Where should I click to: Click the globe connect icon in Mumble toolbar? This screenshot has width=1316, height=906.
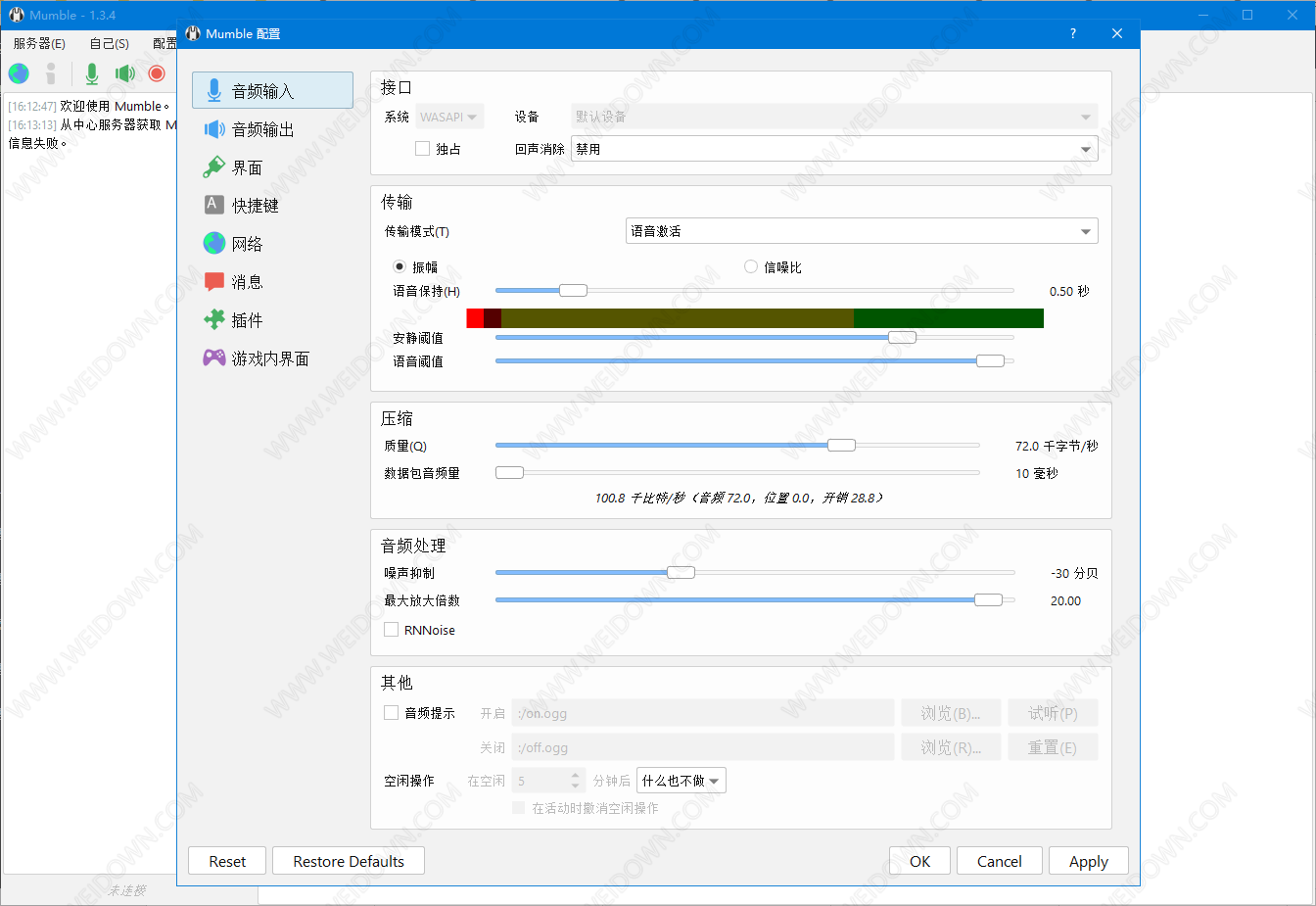click(x=19, y=73)
